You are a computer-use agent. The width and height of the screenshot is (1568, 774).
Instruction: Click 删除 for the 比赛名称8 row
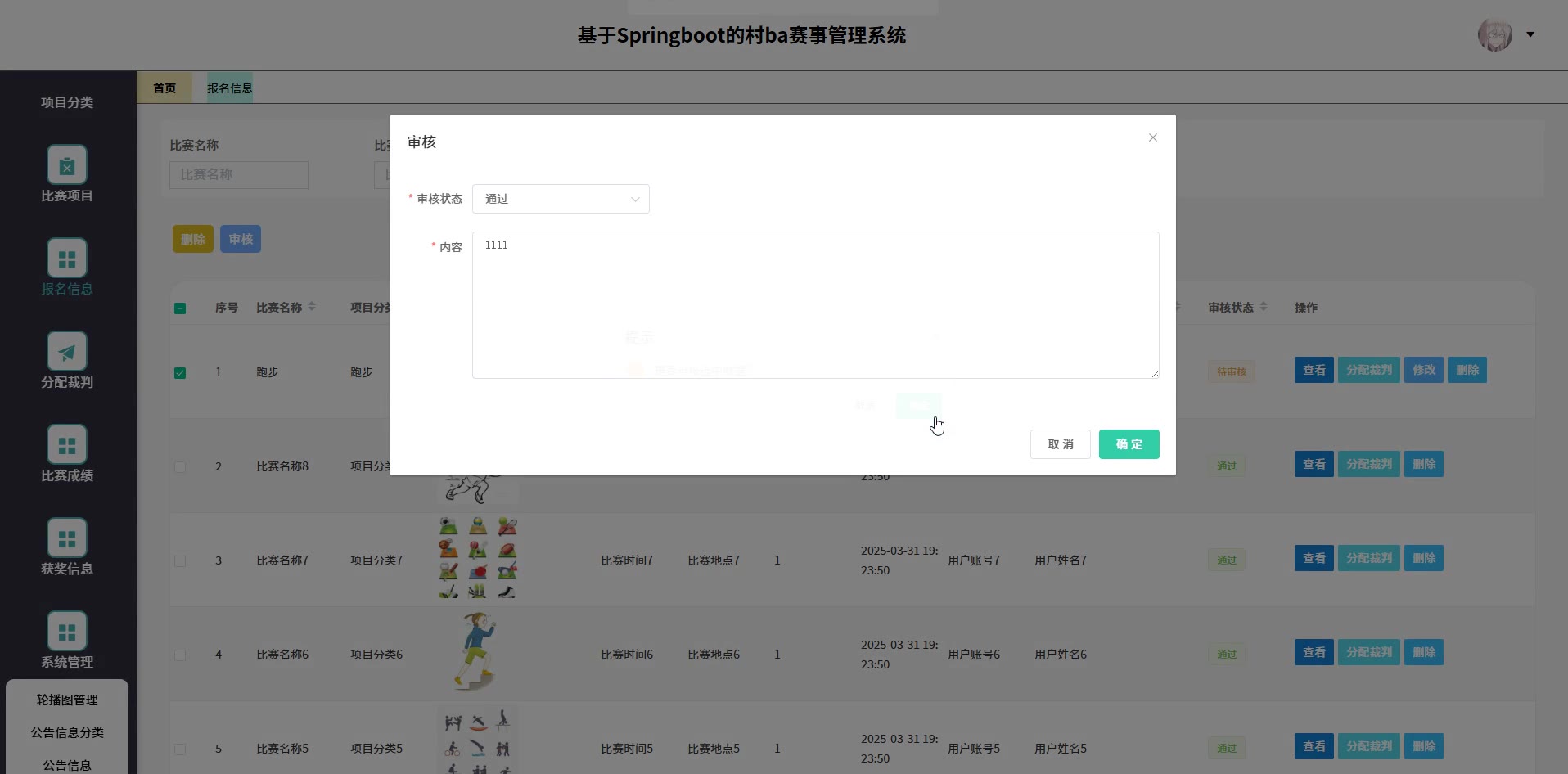[x=1424, y=464]
